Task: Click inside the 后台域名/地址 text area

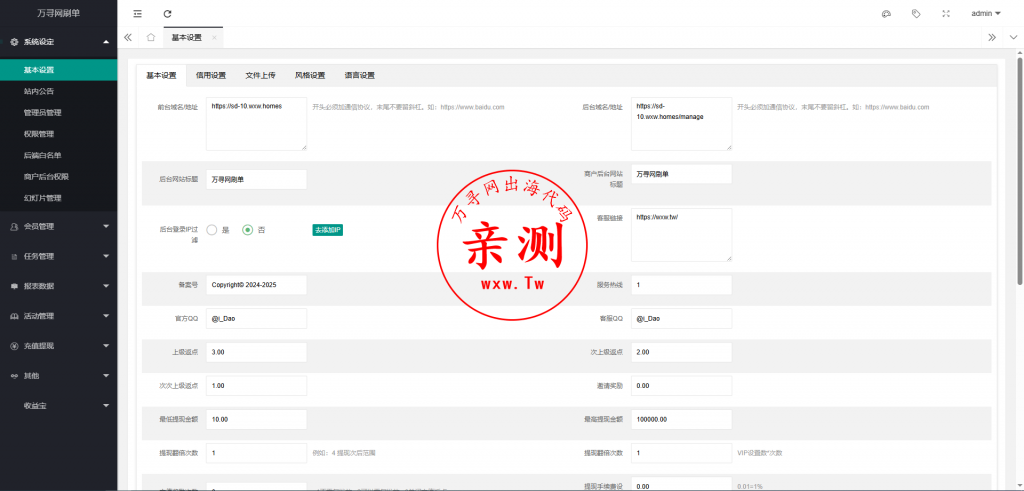Action: coord(681,124)
